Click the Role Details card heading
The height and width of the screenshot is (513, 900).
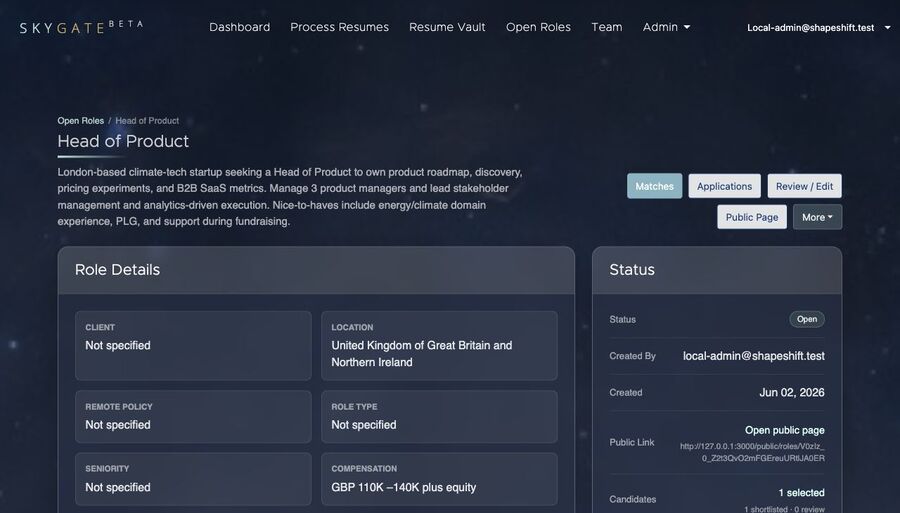[x=118, y=270]
